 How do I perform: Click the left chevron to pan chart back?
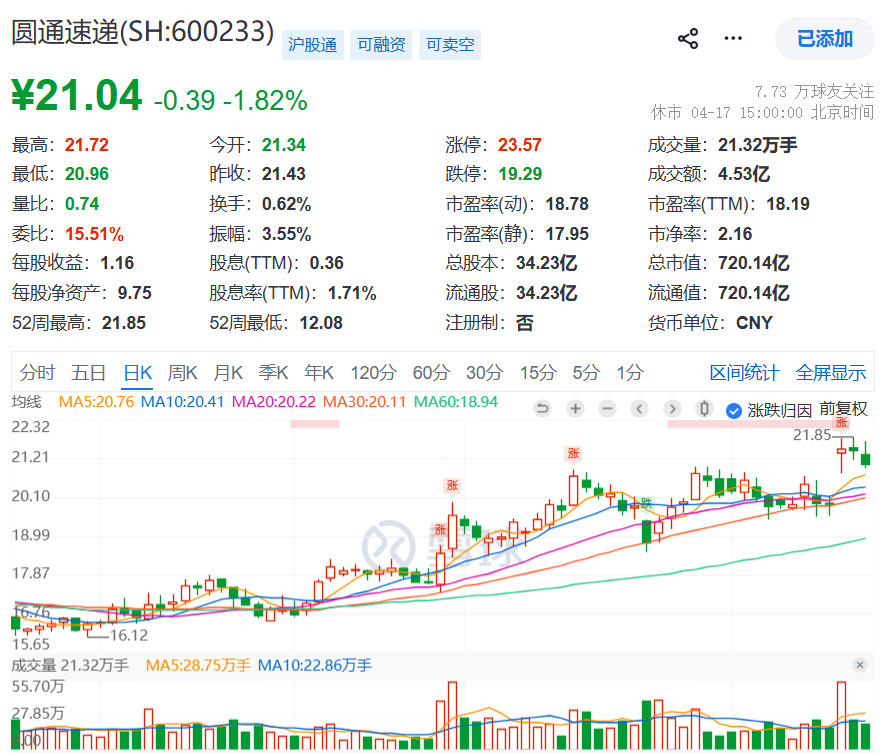[639, 409]
